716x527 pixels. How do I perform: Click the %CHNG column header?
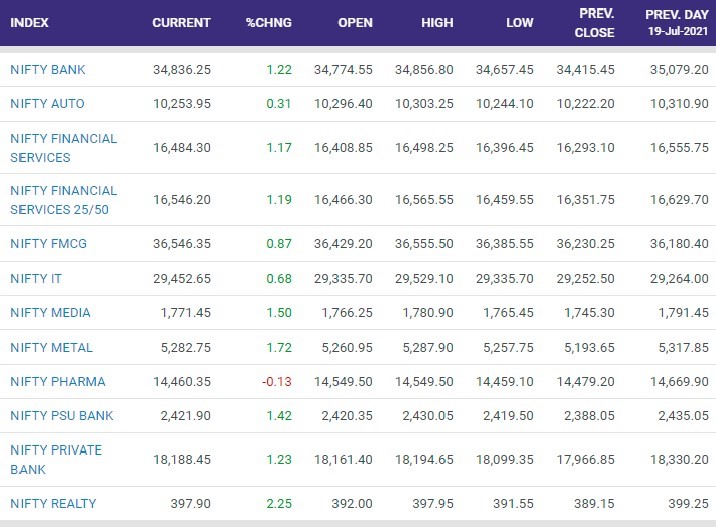click(268, 23)
